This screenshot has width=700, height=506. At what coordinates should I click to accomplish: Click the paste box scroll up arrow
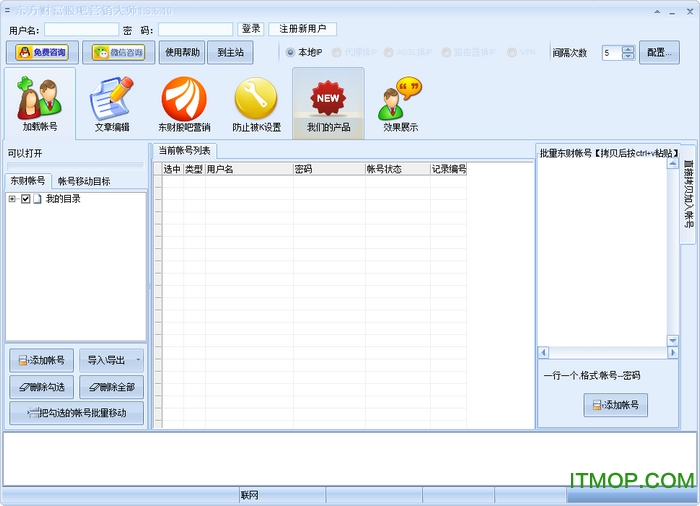click(673, 164)
